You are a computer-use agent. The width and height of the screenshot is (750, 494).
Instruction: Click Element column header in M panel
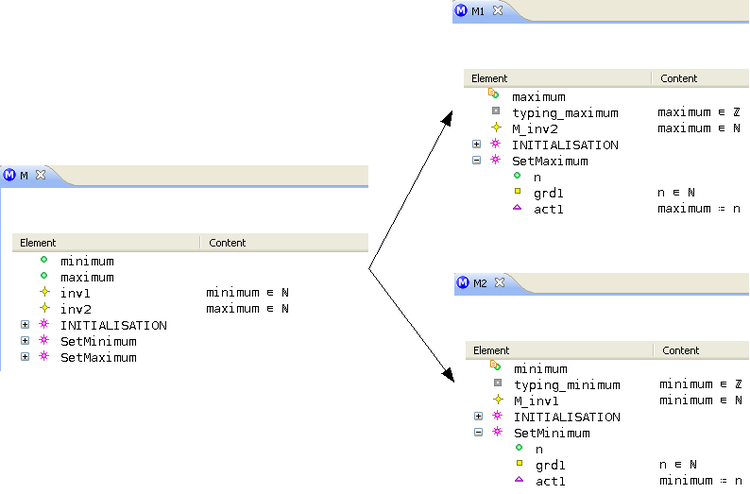[x=106, y=243]
